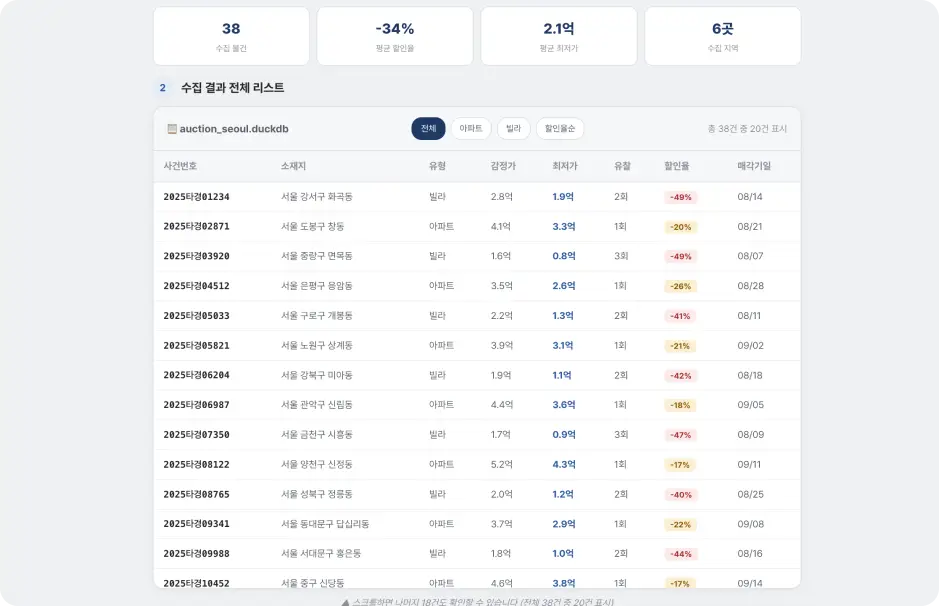Click the address 서울 성북구 정릉동
Viewport: 939px width, 606px height.
coord(317,495)
